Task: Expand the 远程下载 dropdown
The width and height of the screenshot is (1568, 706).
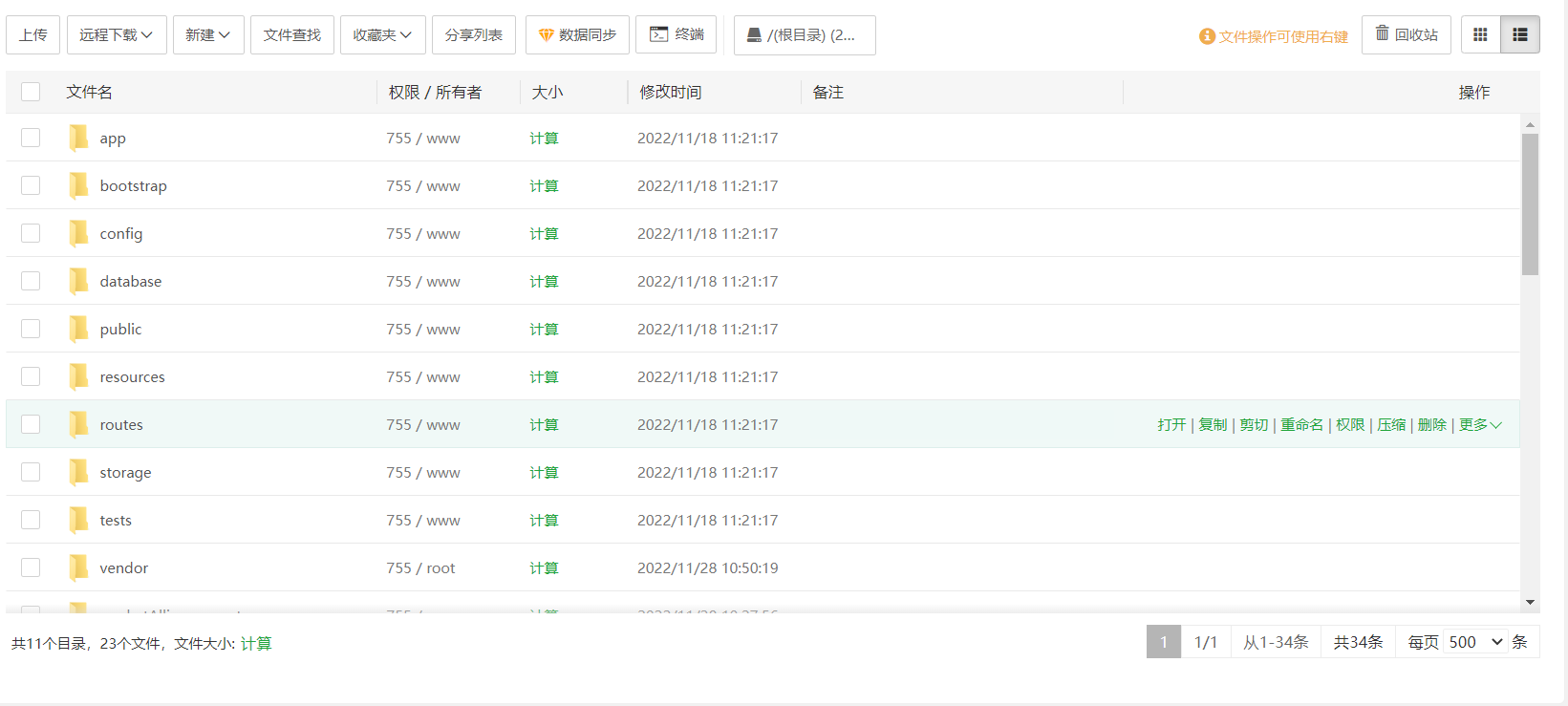Action: 117,34
